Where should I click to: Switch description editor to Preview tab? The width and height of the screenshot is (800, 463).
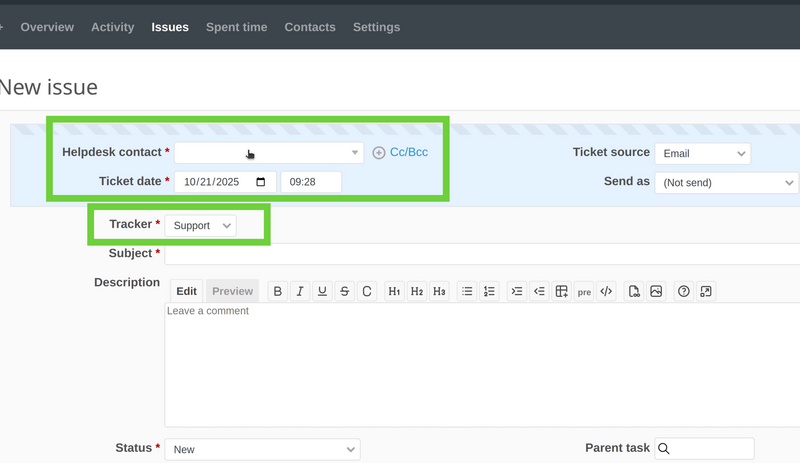233,291
